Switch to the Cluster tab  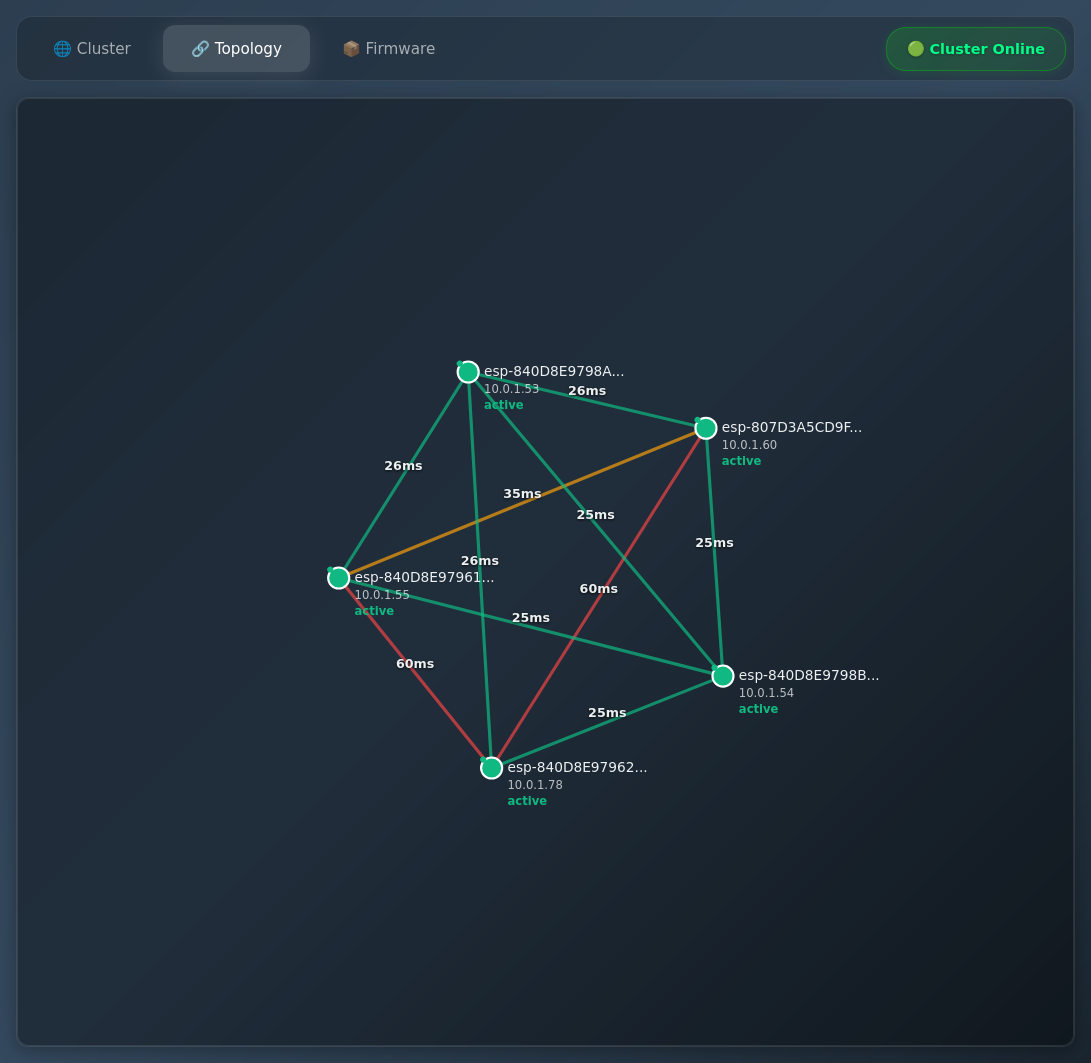click(92, 49)
